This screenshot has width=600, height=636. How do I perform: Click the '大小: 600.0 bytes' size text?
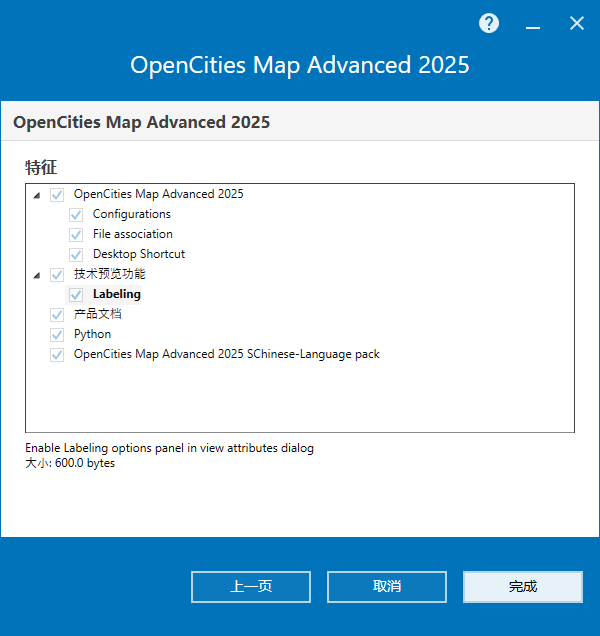[70, 463]
